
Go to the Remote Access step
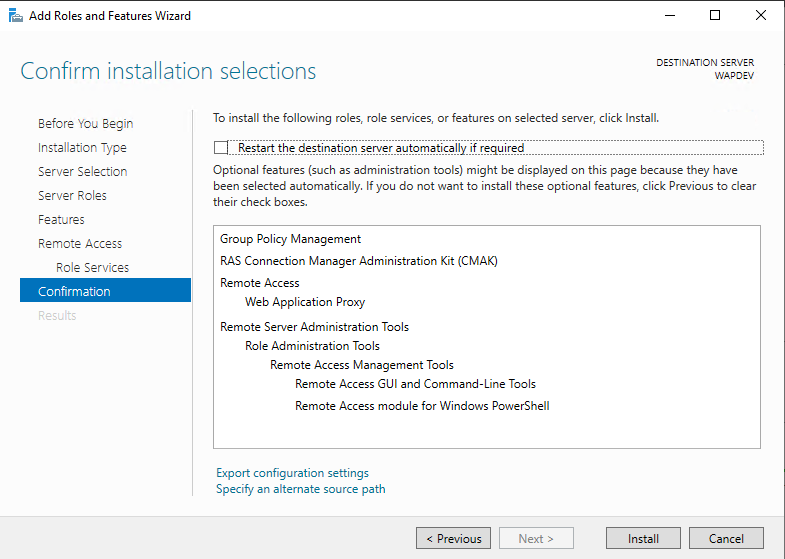point(80,244)
